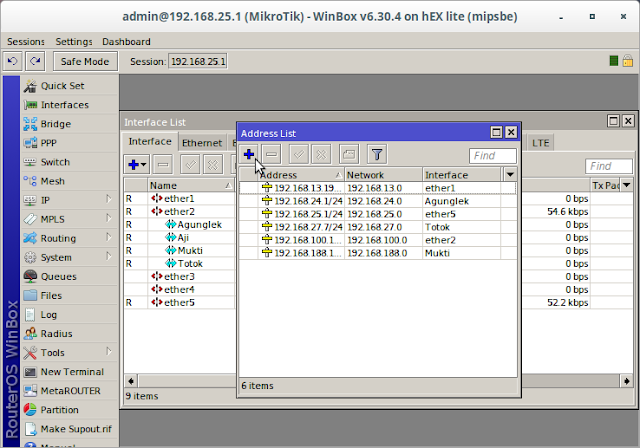The width and height of the screenshot is (640, 448).
Task: Open column dropdown in Interface List header
Action: [627, 185]
